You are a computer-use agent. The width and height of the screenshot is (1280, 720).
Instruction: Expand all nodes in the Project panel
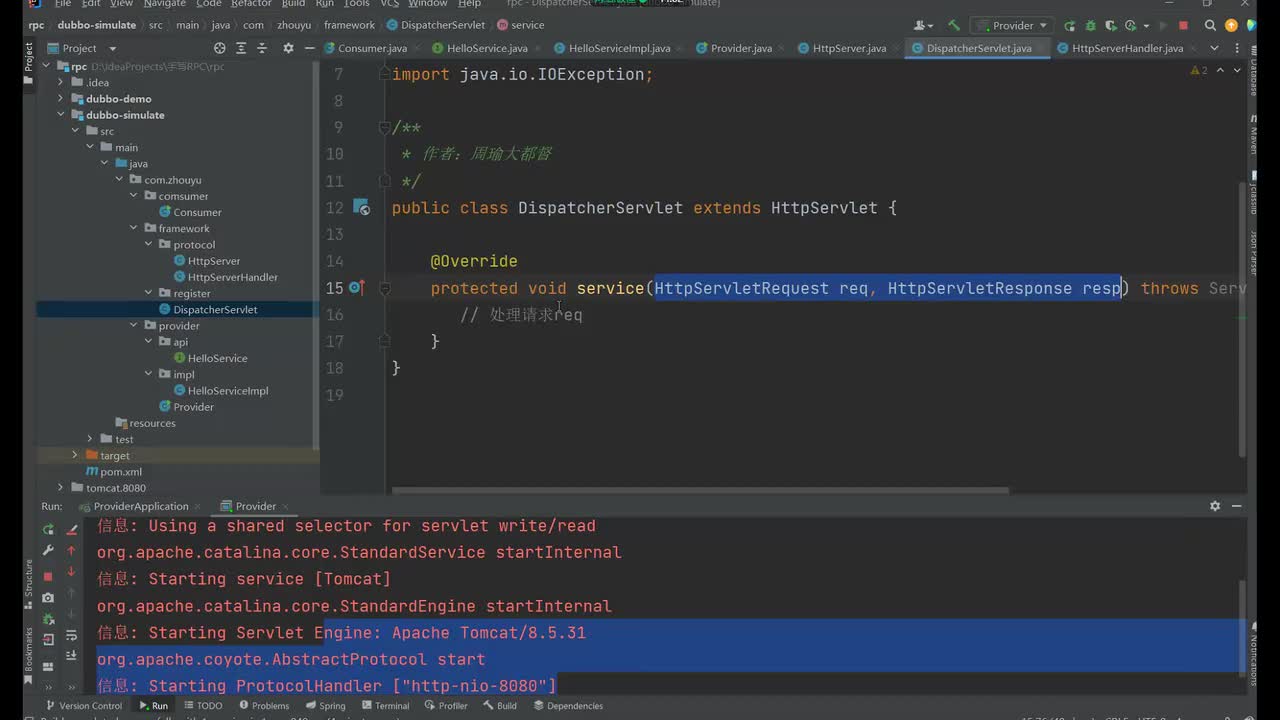(243, 48)
